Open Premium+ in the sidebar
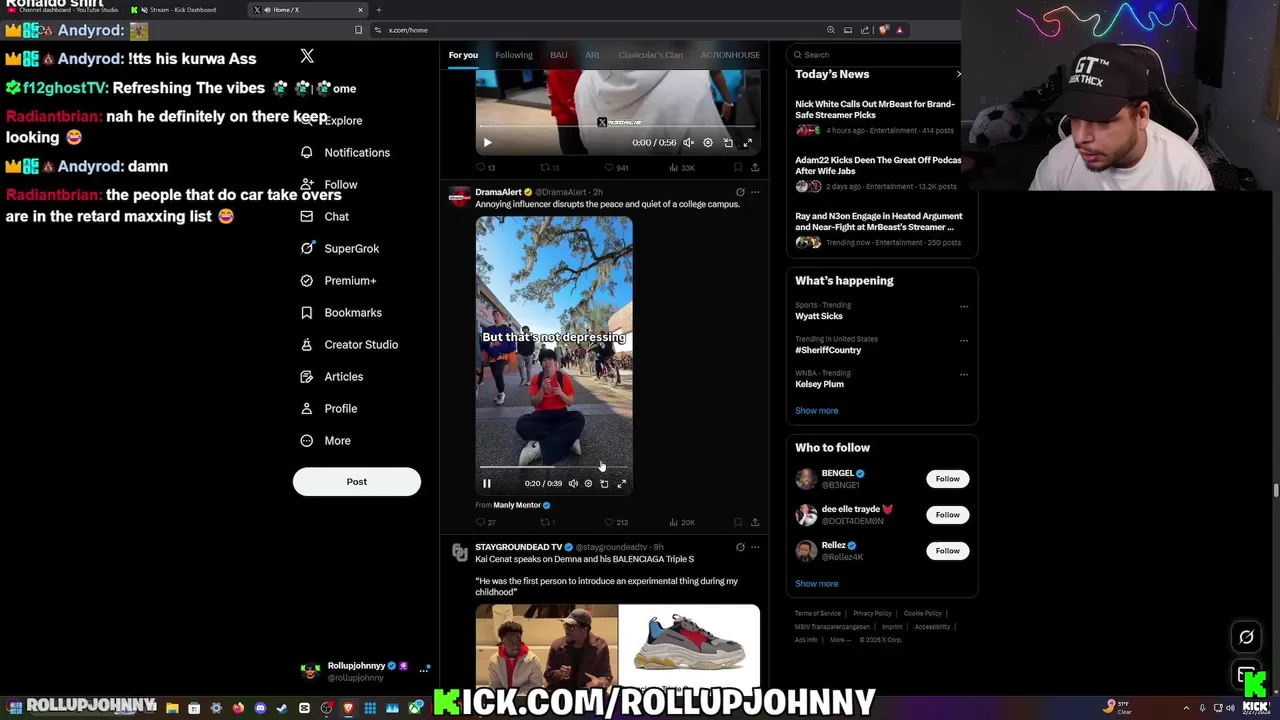Screen dimensions: 1280x720 [x=339, y=280]
